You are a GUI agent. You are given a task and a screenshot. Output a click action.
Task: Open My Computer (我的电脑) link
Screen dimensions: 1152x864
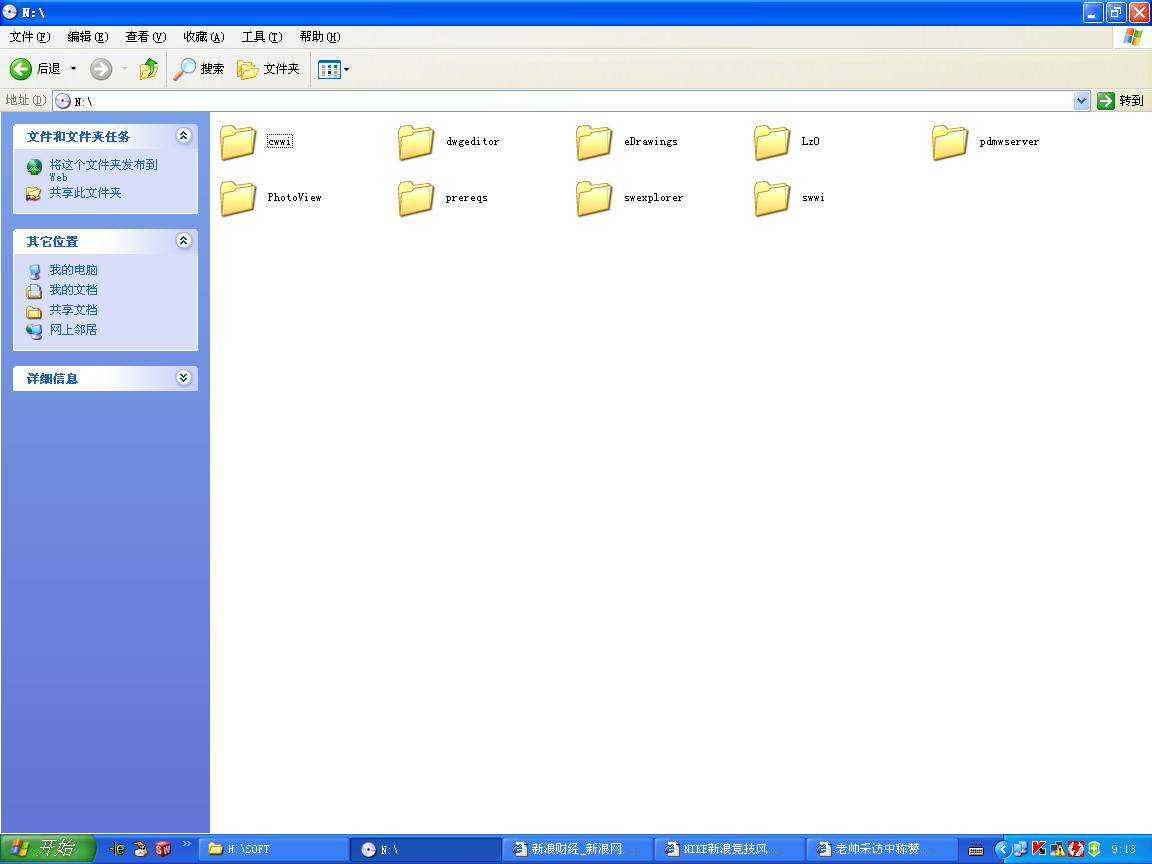click(73, 270)
